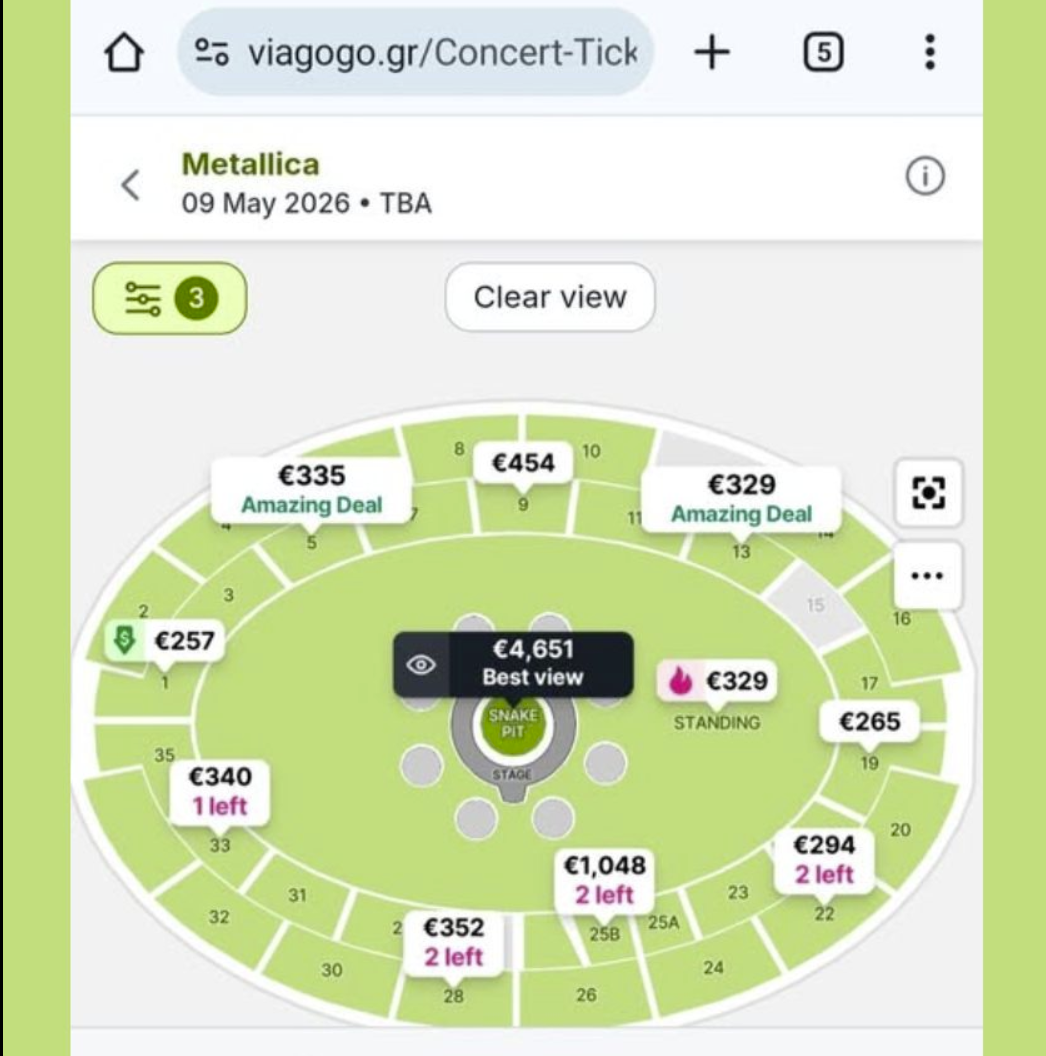Choose the €1,048 listing with 2 left
1046x1056 pixels.
point(604,880)
